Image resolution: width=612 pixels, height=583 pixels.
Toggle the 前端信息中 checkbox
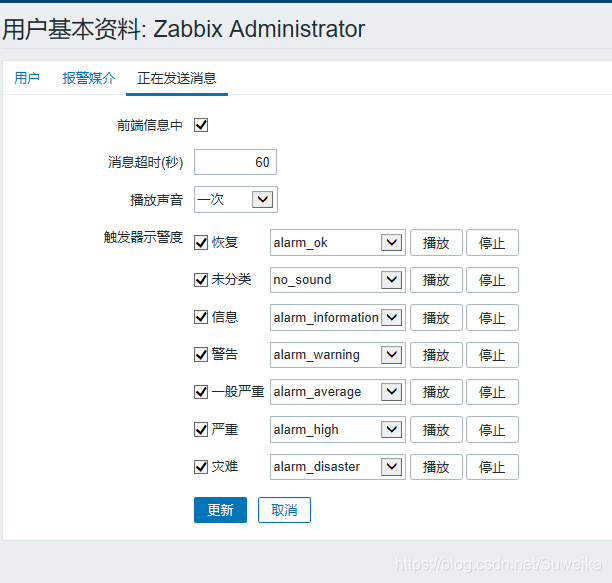(x=201, y=125)
